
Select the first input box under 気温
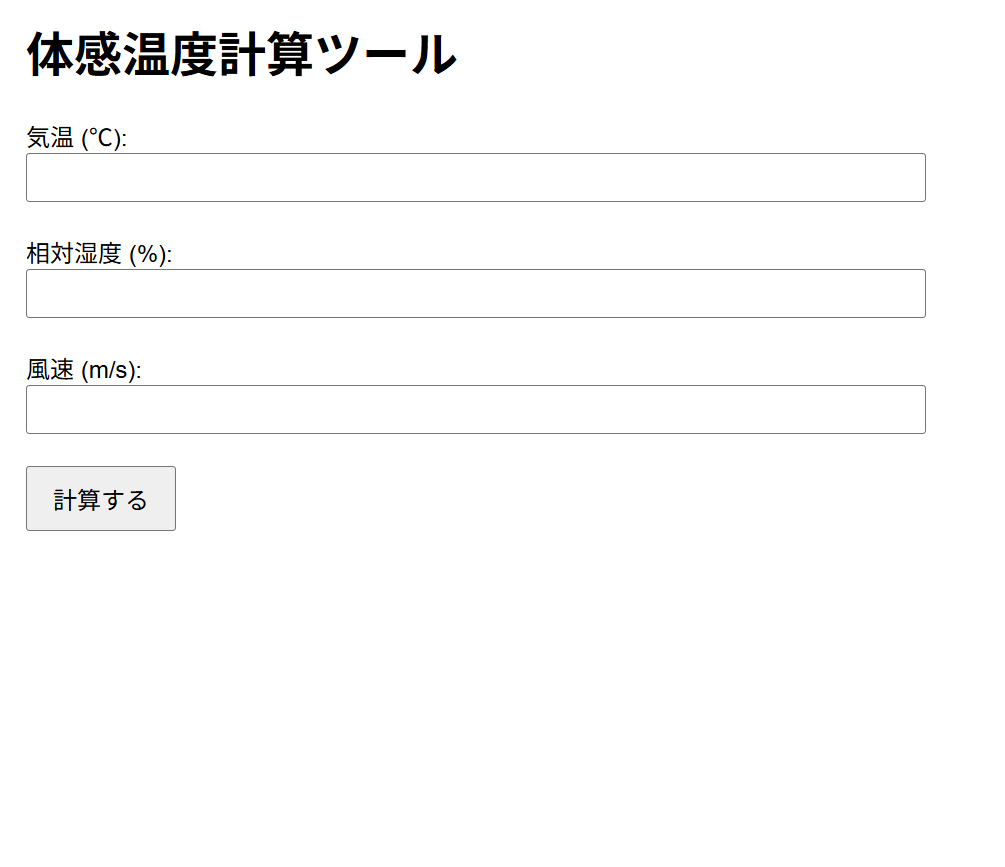point(475,178)
